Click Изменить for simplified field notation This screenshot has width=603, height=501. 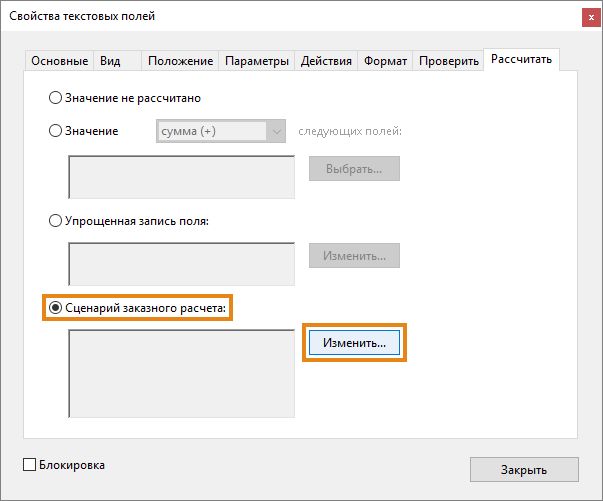point(353,256)
